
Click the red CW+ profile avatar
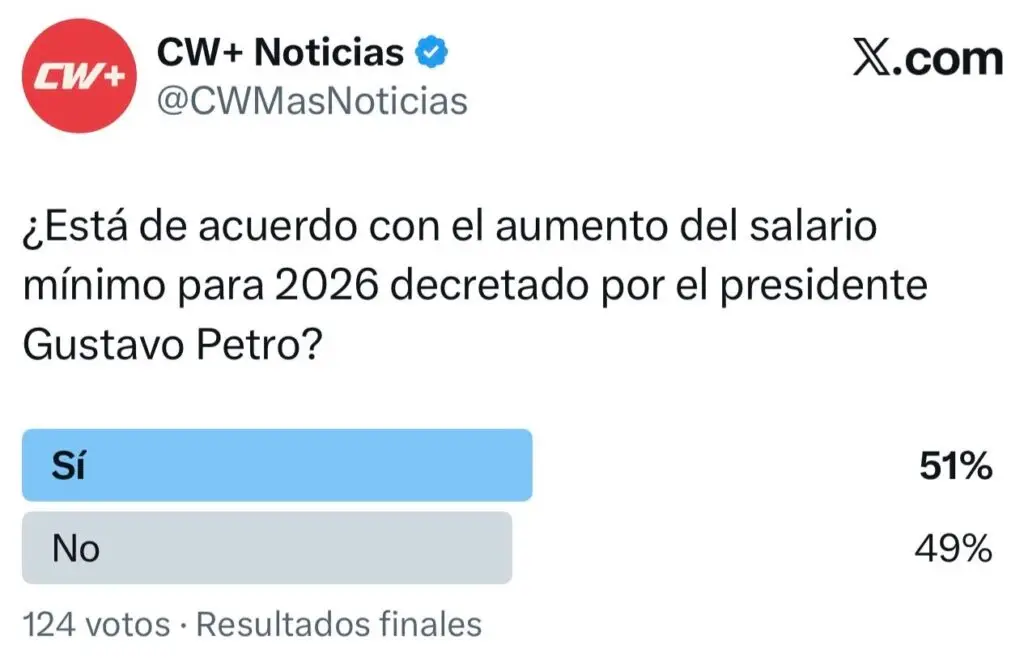pos(78,76)
